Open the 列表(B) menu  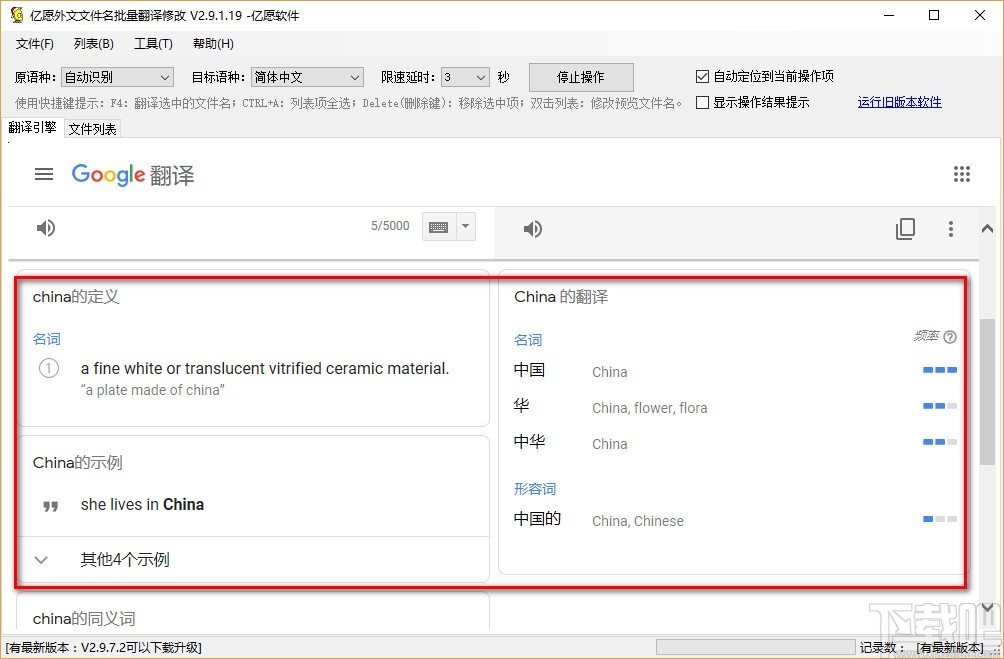(x=94, y=44)
